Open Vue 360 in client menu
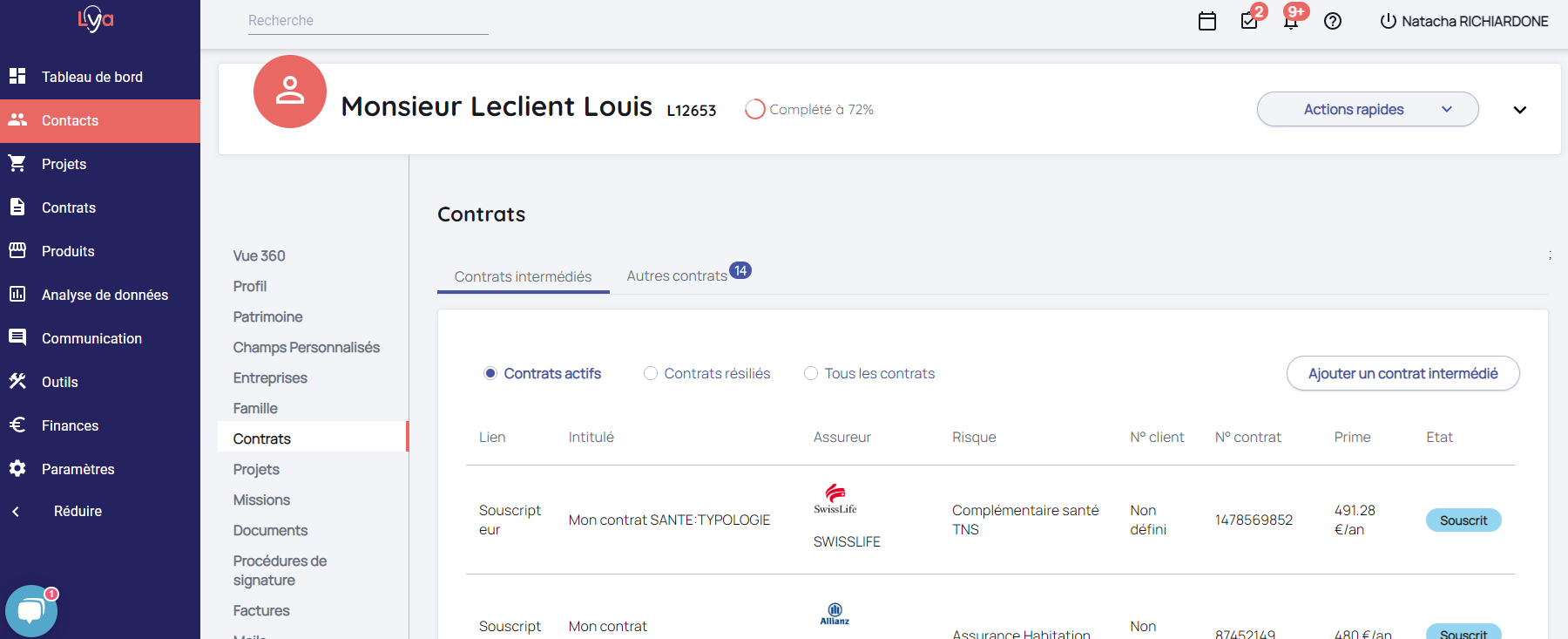Viewport: 1568px width, 639px height. [259, 256]
